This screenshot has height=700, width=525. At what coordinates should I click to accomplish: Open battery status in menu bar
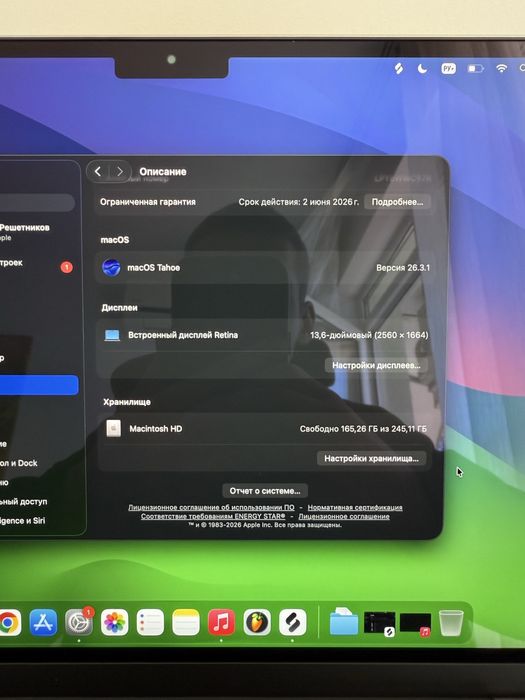click(x=475, y=69)
